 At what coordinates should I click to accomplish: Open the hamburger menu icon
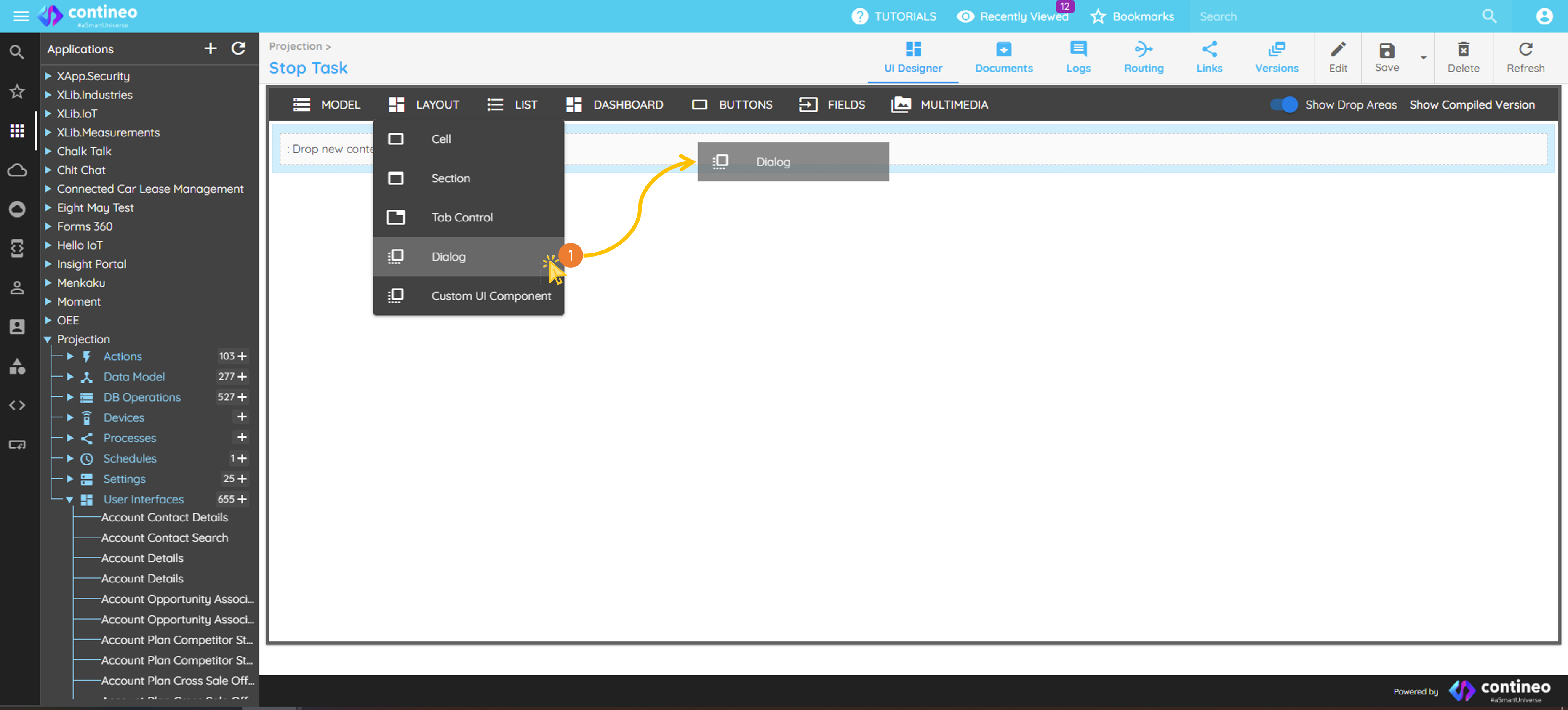21,16
